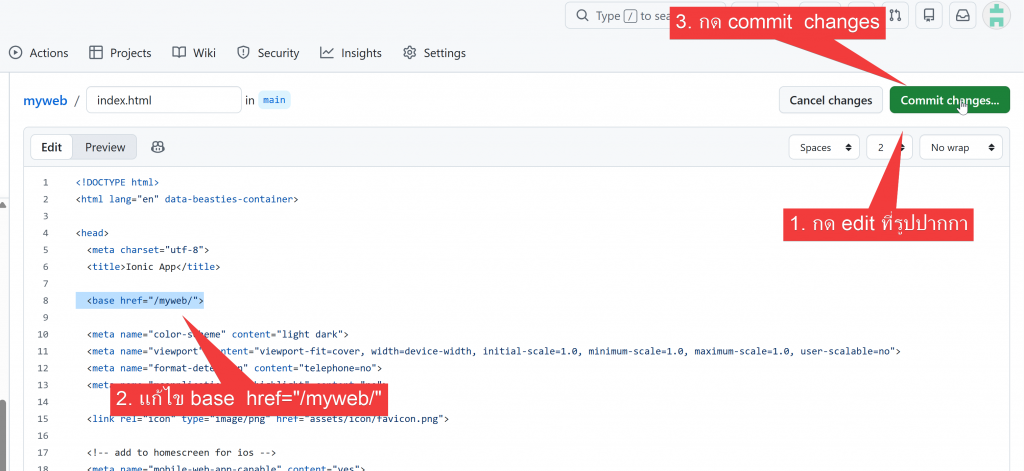Click the index.html filename field
This screenshot has height=471, width=1024.
(x=164, y=100)
